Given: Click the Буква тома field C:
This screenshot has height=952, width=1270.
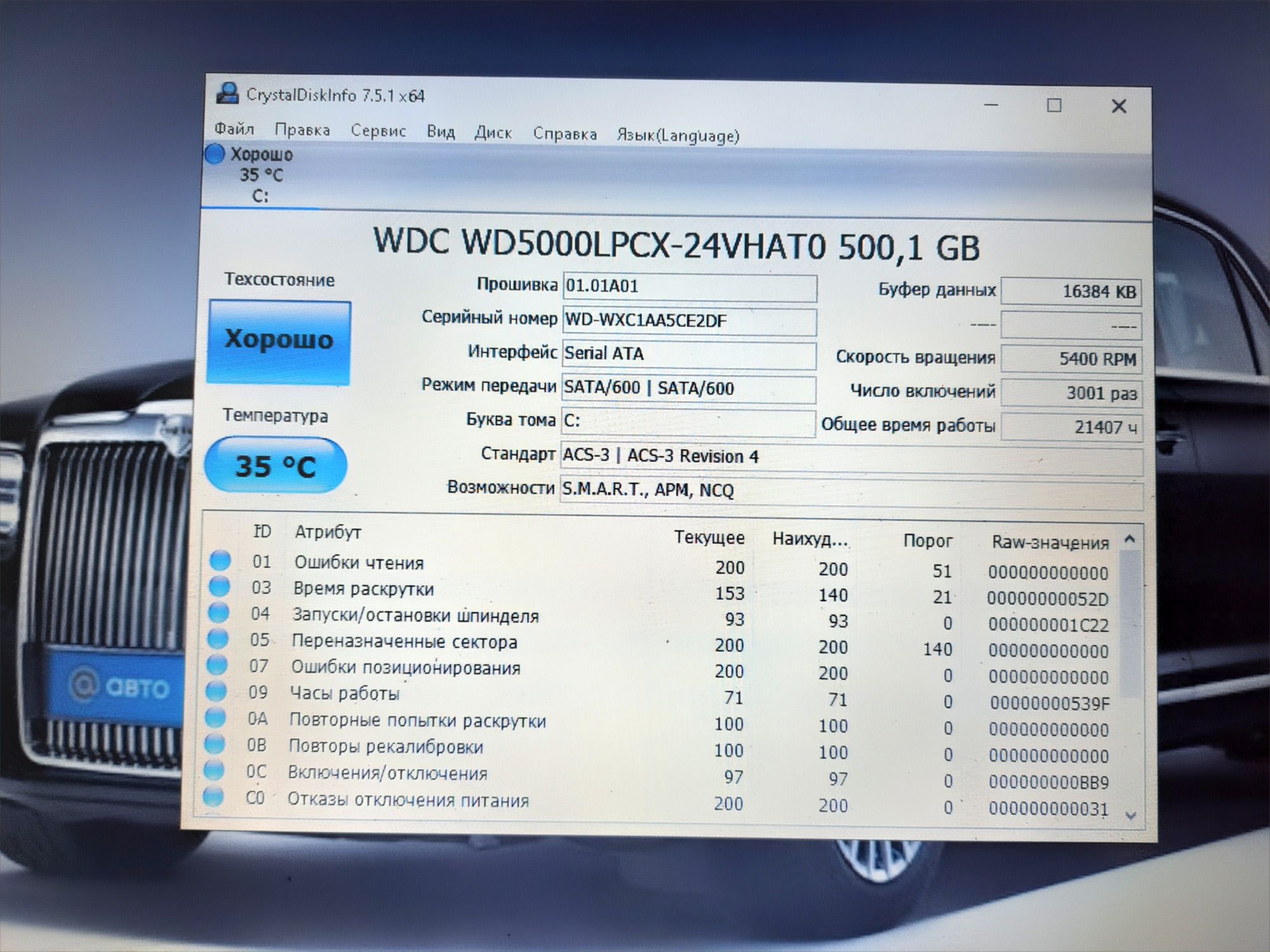Looking at the screenshot, I should (x=688, y=423).
